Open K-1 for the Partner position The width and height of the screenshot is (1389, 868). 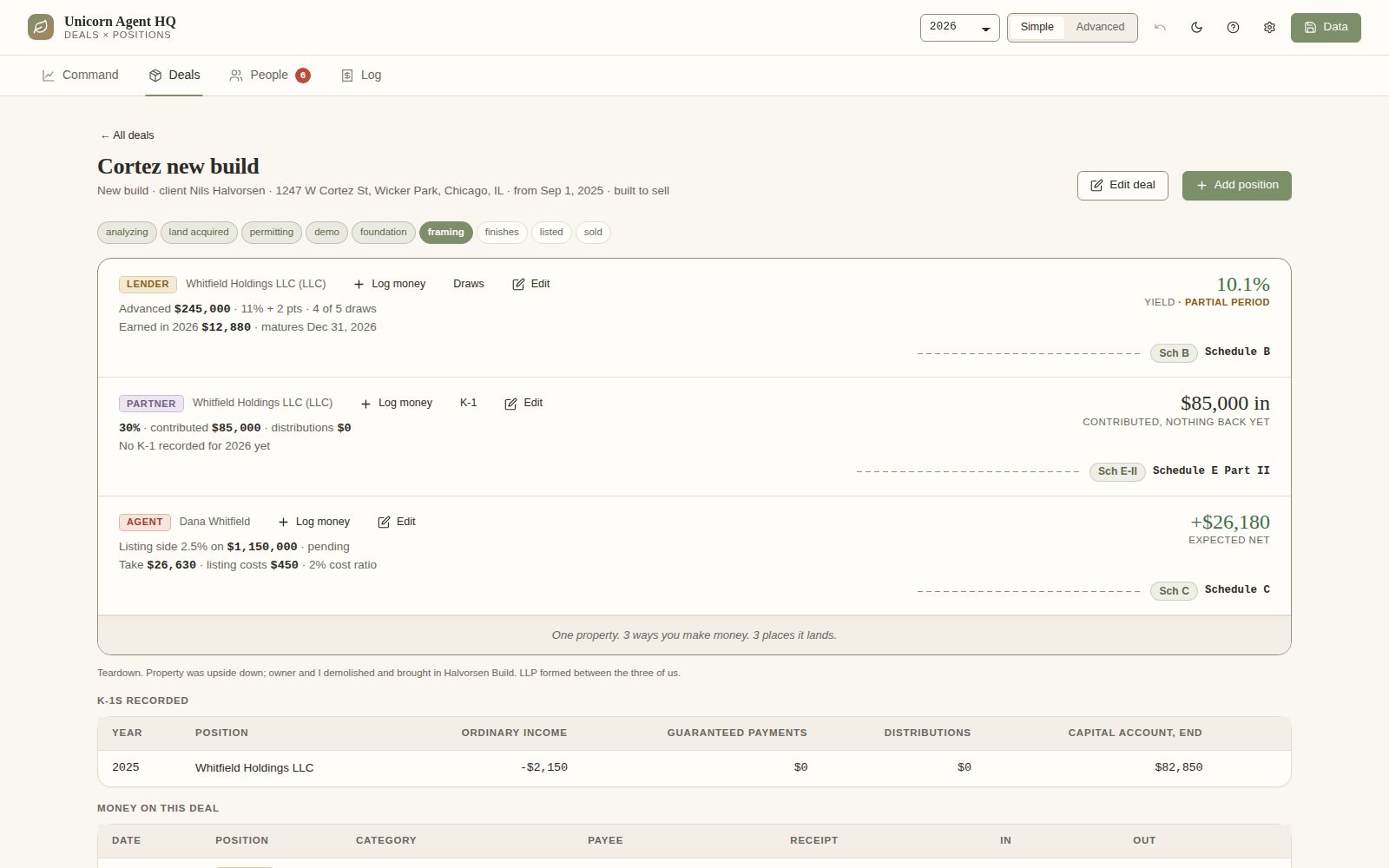(469, 403)
